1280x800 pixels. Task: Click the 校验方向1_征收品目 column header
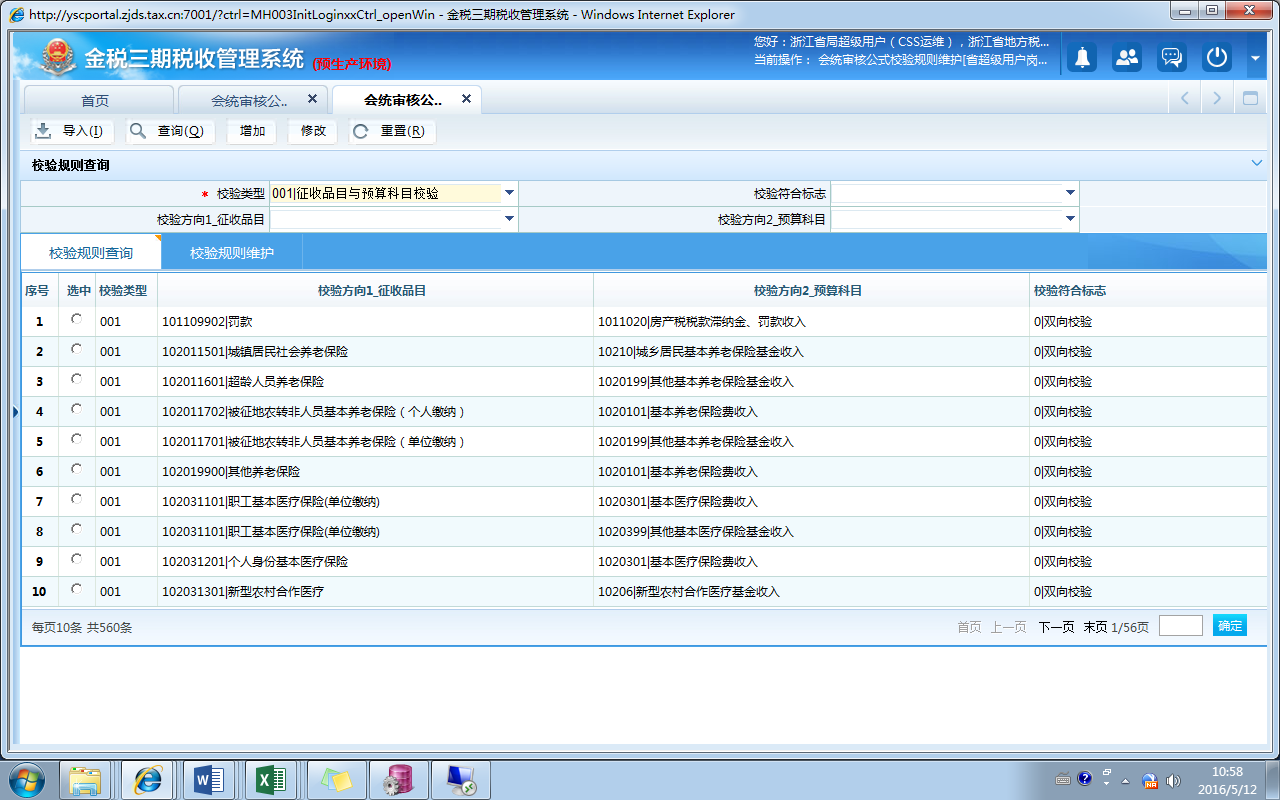coord(375,291)
